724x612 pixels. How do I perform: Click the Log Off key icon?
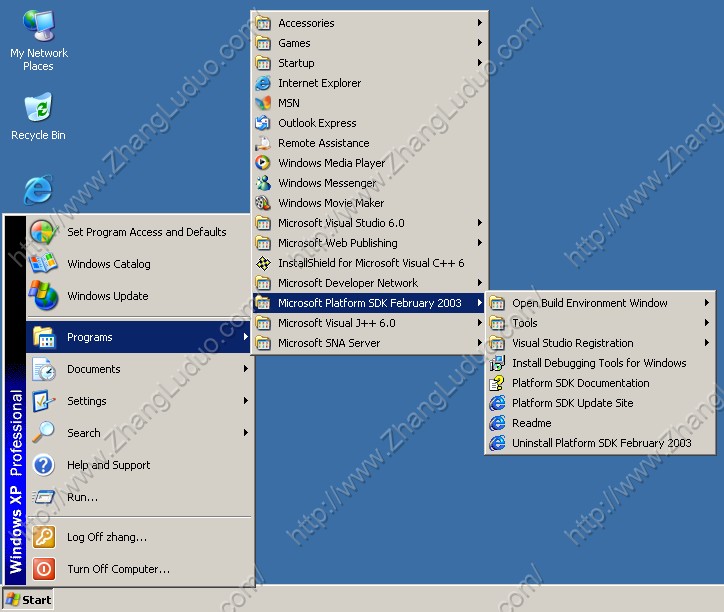point(44,537)
